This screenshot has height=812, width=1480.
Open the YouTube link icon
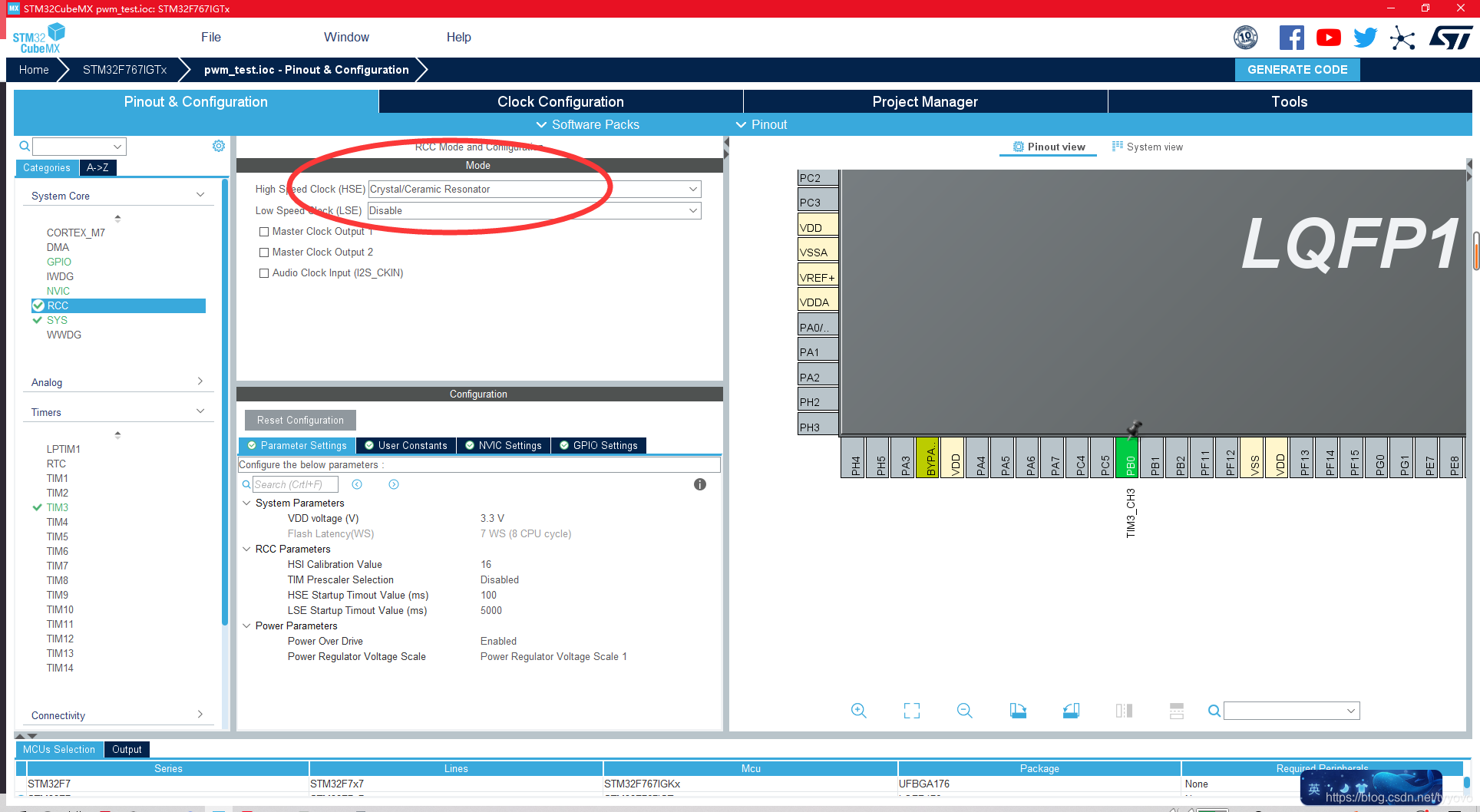[x=1329, y=38]
